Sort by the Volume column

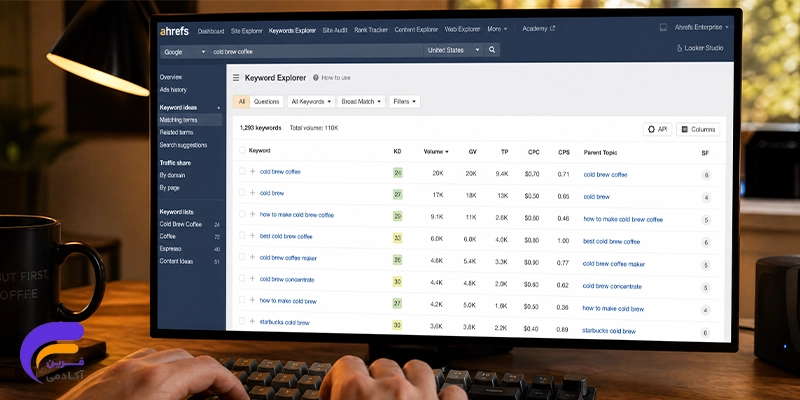coord(436,152)
